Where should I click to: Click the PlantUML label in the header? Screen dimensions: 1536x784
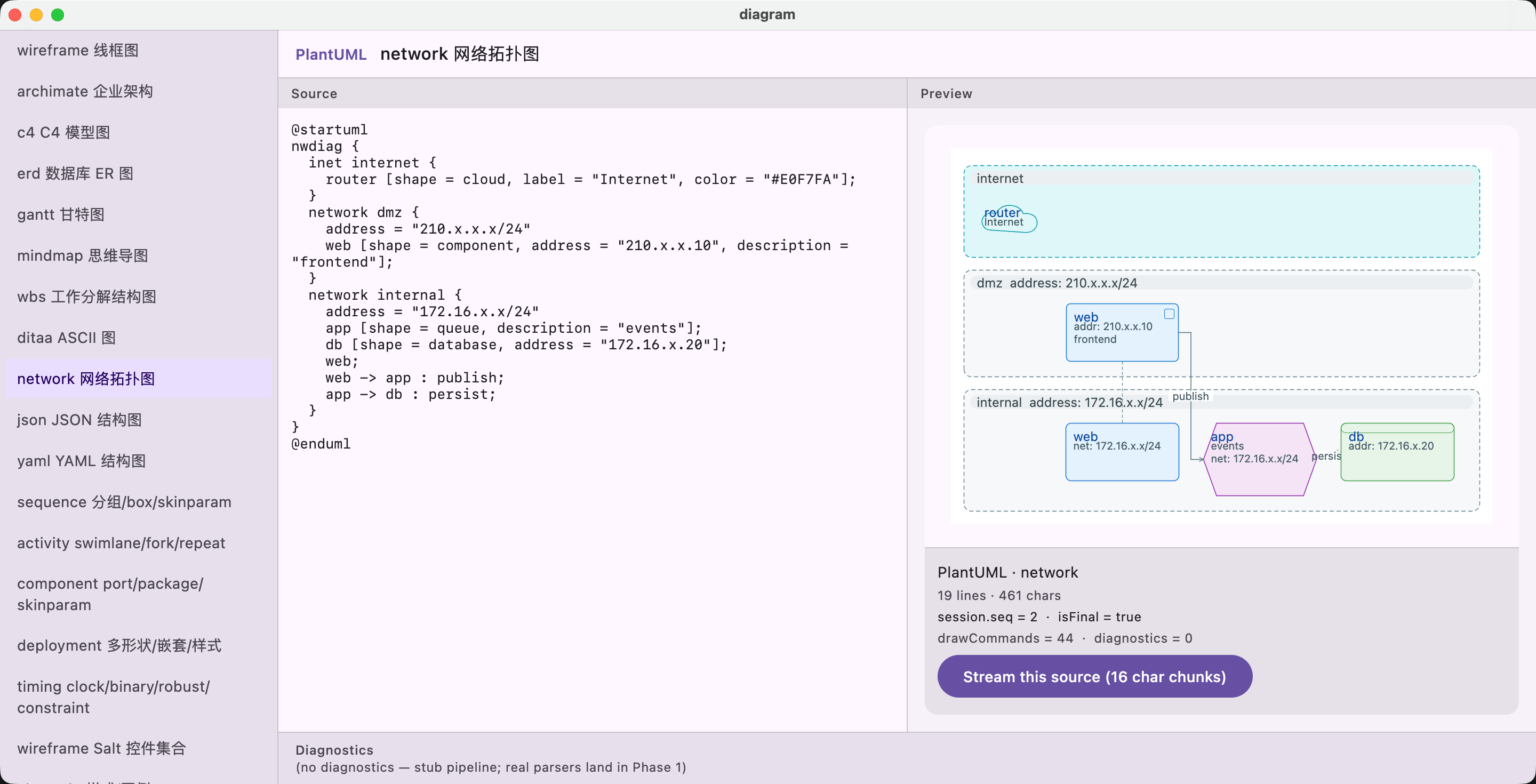coord(331,54)
